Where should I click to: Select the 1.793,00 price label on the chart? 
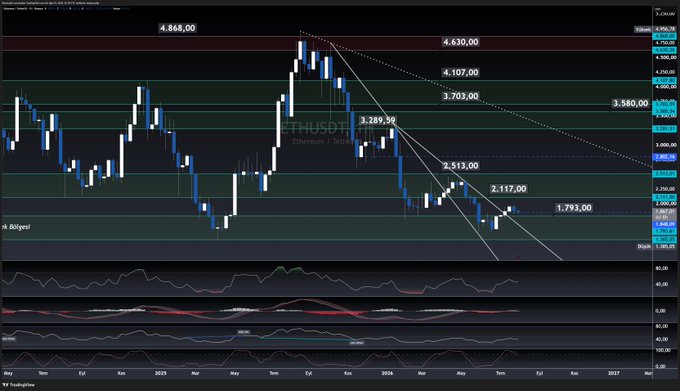click(x=574, y=208)
